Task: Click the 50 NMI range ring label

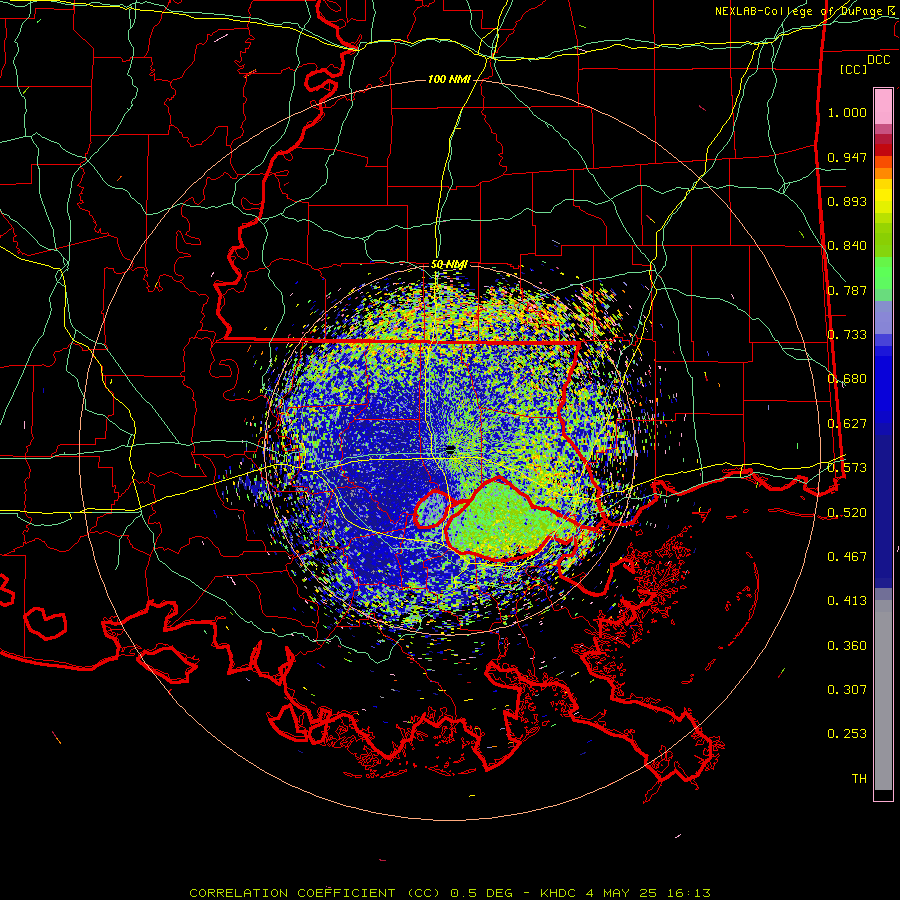Action: 449,265
